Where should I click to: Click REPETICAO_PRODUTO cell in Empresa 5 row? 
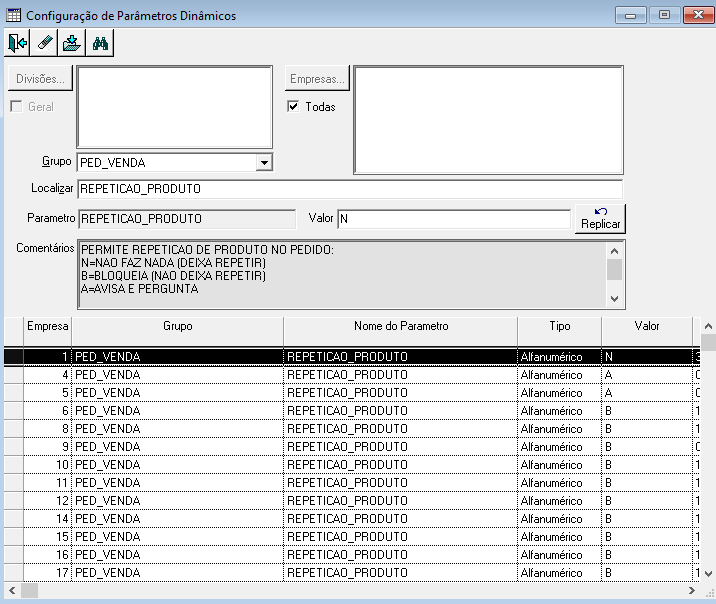[x=400, y=393]
